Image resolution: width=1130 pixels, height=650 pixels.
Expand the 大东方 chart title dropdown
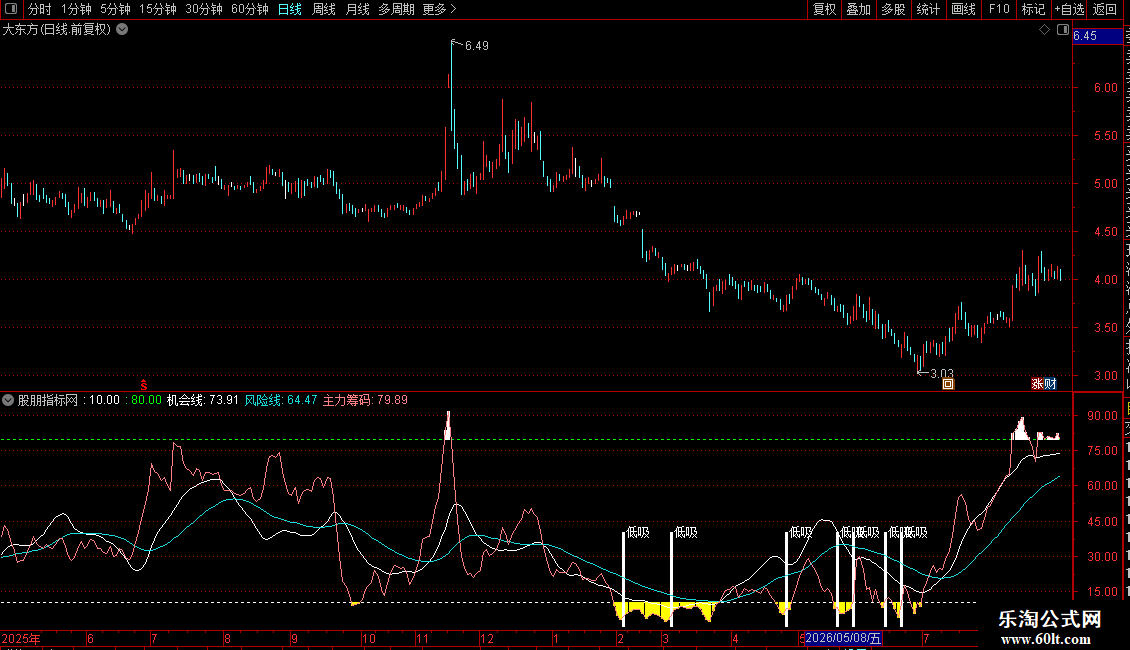[x=123, y=30]
